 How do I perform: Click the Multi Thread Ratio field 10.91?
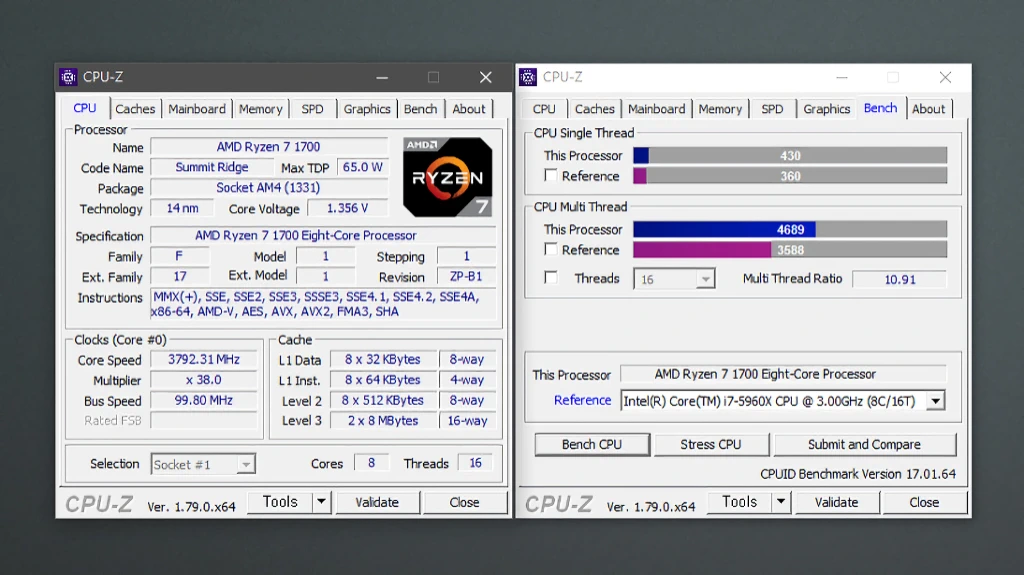pyautogui.click(x=900, y=279)
